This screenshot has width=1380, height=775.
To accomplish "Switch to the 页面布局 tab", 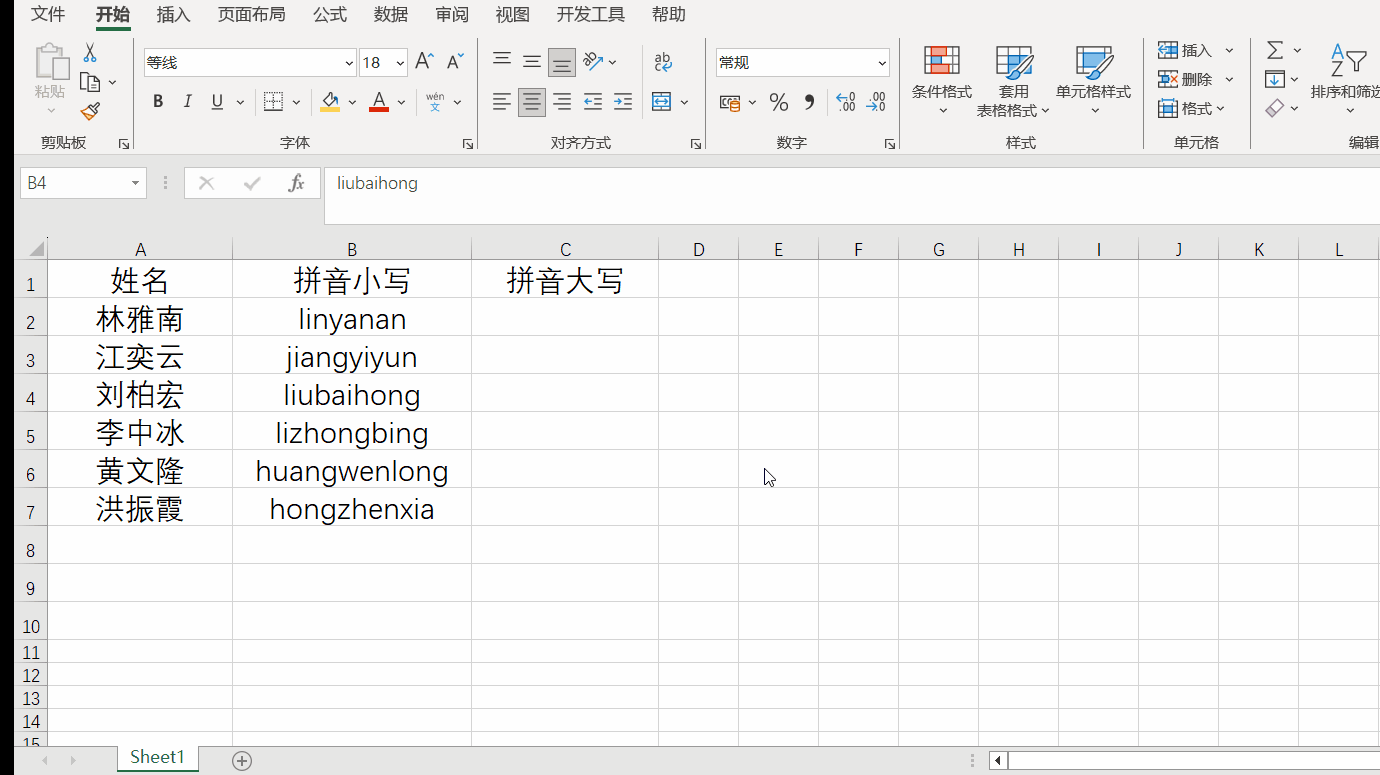I will click(x=251, y=14).
